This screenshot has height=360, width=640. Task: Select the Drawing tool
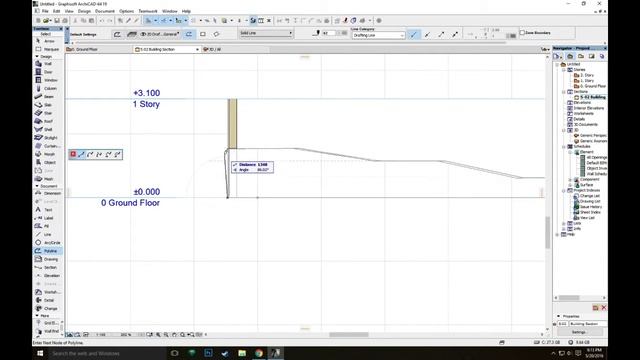tap(48, 259)
